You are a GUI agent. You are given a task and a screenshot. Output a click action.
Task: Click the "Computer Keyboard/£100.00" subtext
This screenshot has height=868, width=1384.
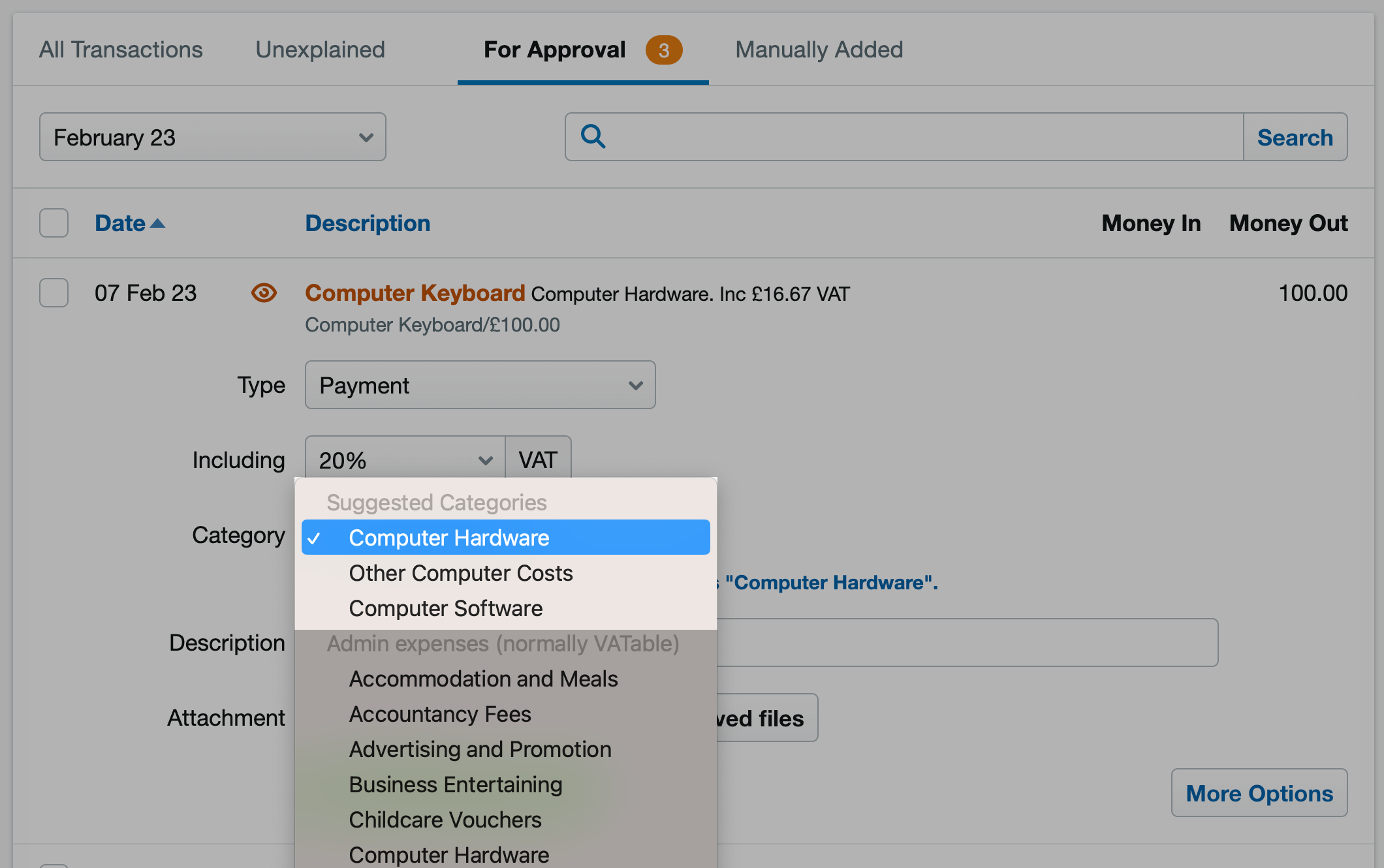click(433, 324)
